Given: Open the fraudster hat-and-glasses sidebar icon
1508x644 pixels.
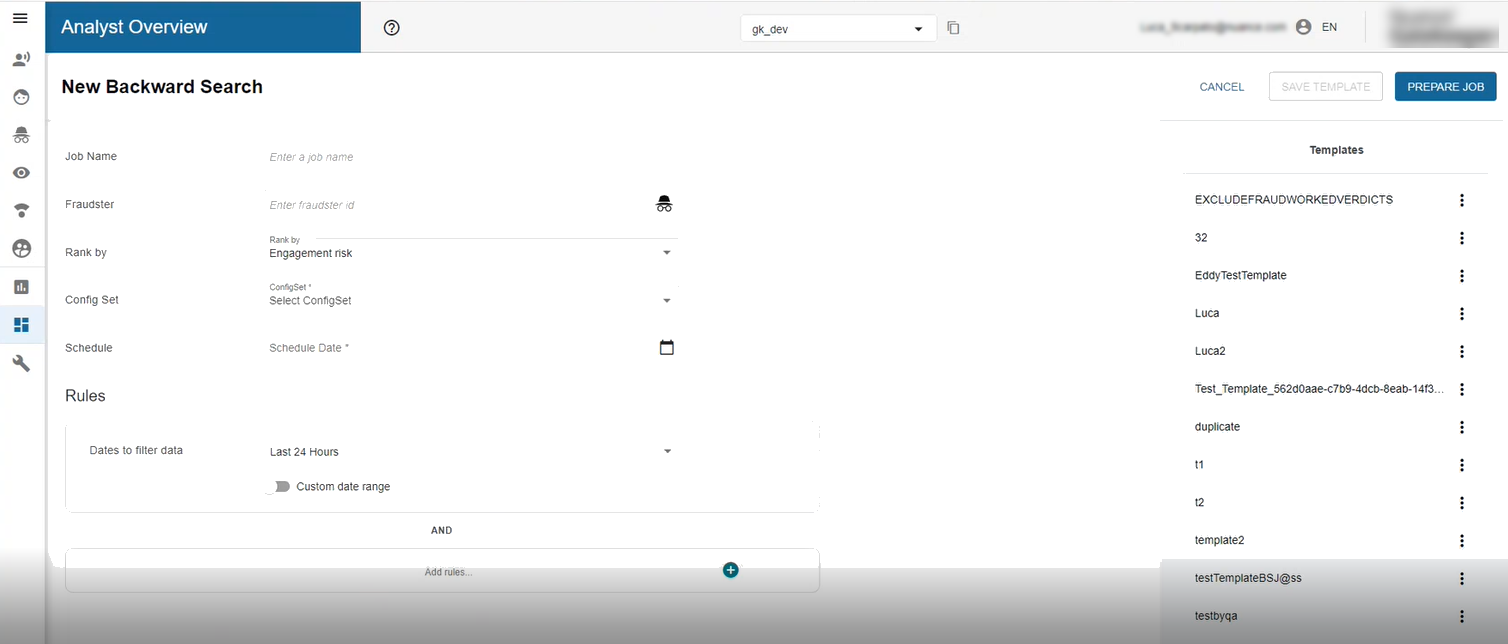Looking at the screenshot, I should pyautogui.click(x=21, y=135).
